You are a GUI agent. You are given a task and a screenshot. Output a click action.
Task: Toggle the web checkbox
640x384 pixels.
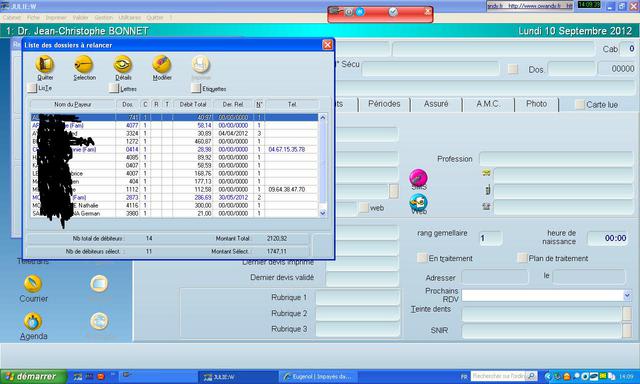(x=364, y=208)
